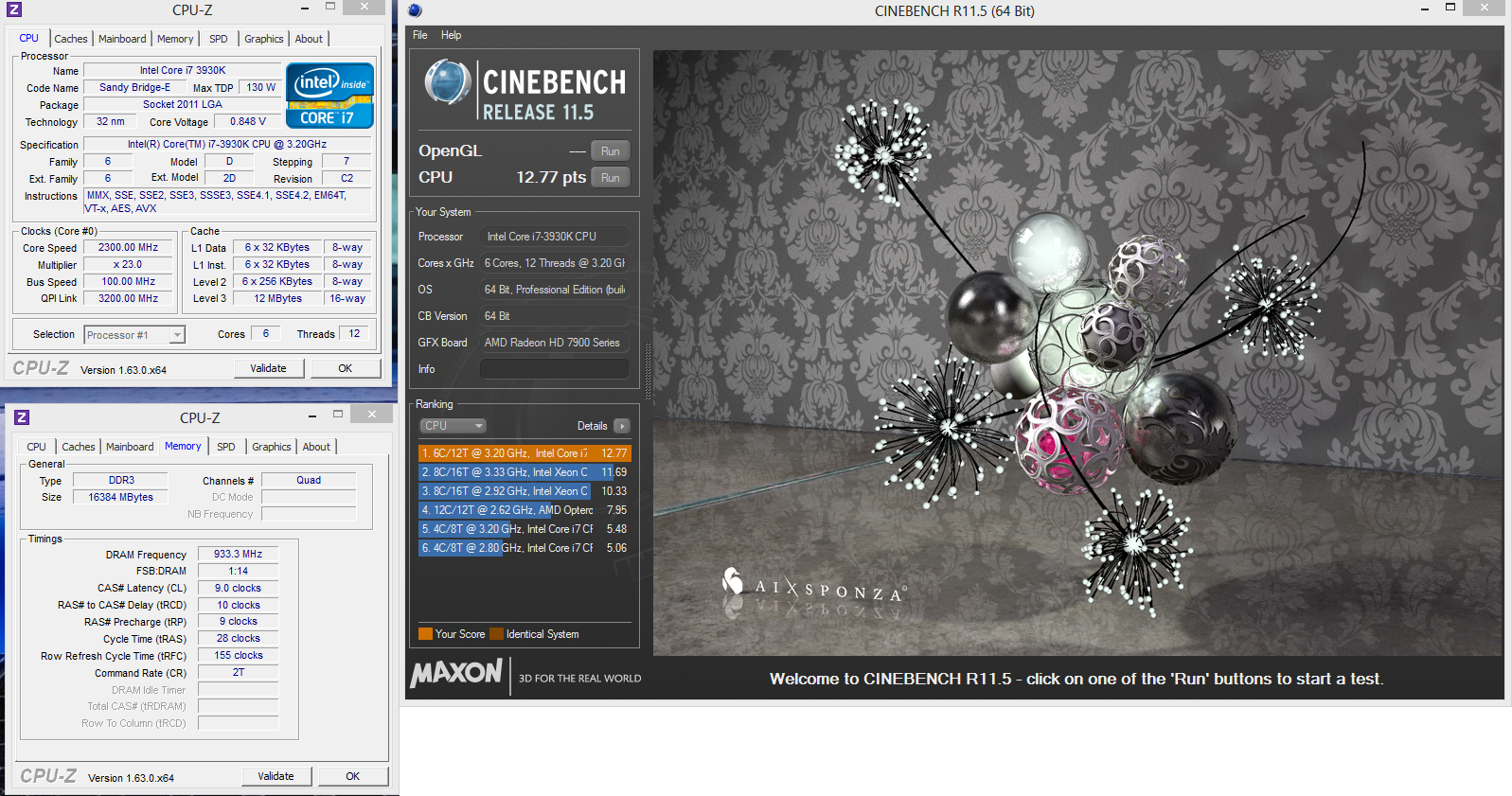
Task: Select Caches tab in lower CPU-Z window
Action: click(79, 447)
